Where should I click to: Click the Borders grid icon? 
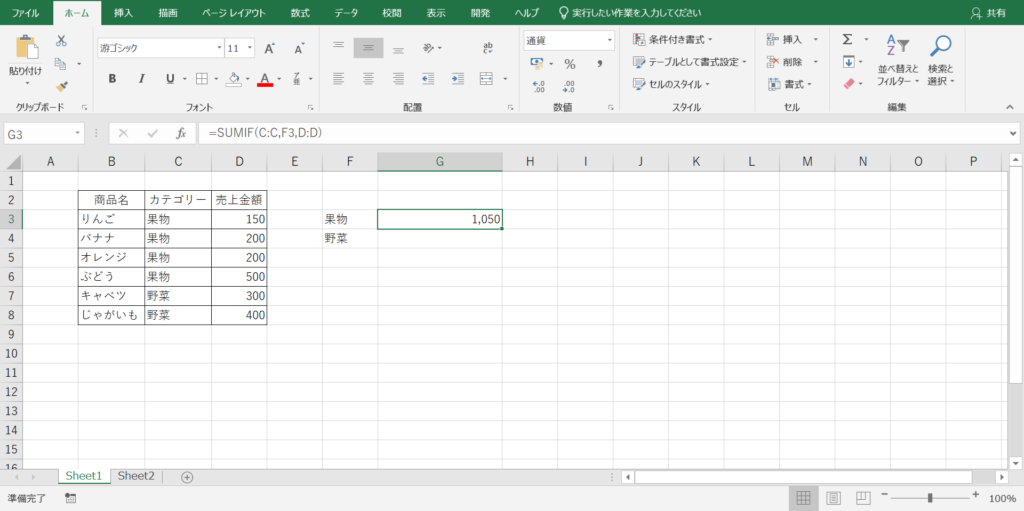pos(202,78)
